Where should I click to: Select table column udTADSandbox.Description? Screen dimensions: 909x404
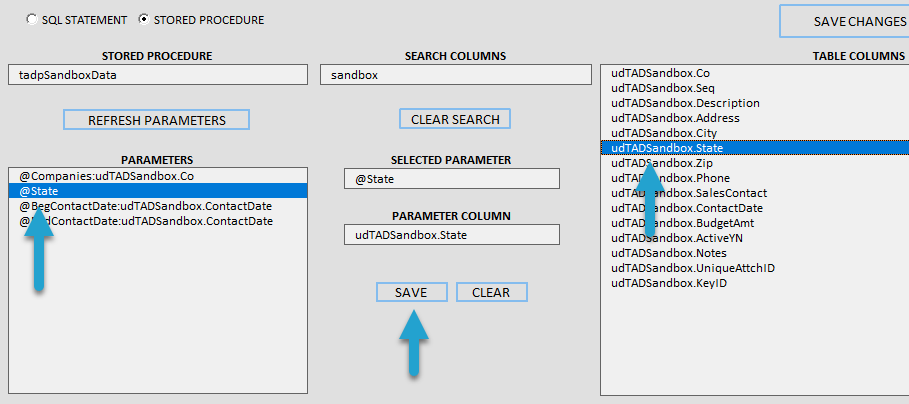pyautogui.click(x=755, y=103)
